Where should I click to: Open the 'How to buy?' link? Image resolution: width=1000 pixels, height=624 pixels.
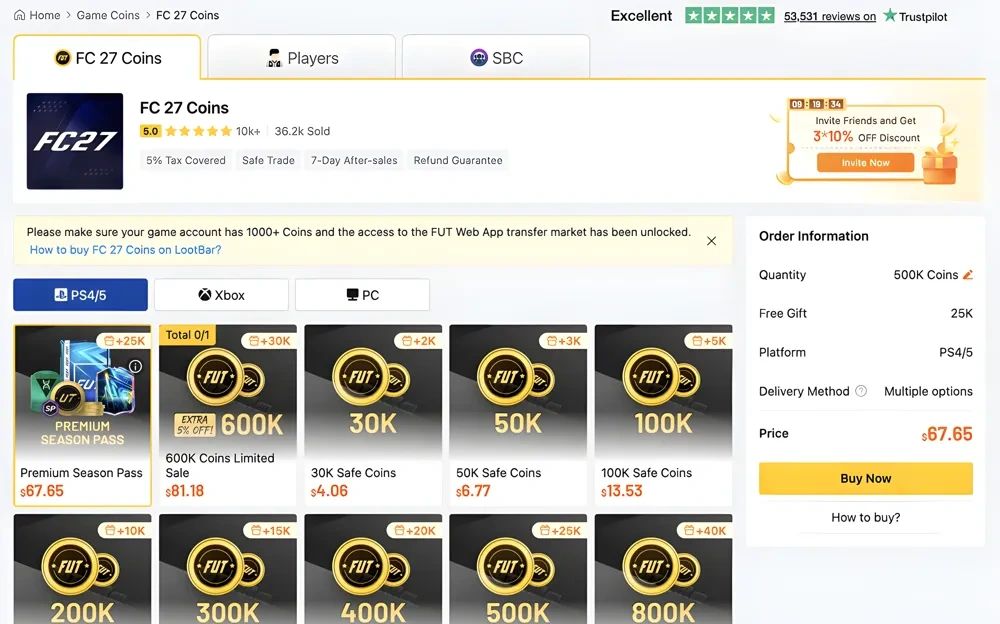tap(865, 517)
